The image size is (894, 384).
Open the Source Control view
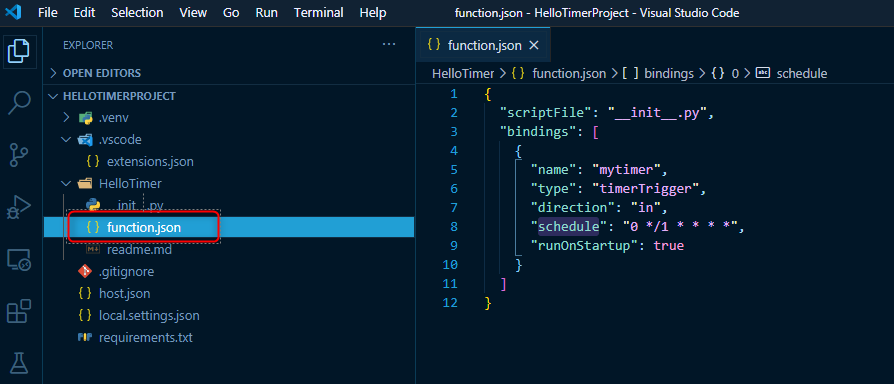click(18, 155)
